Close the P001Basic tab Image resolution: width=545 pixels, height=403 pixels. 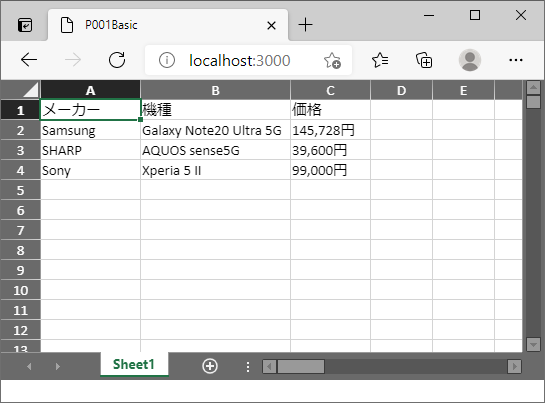coord(271,25)
